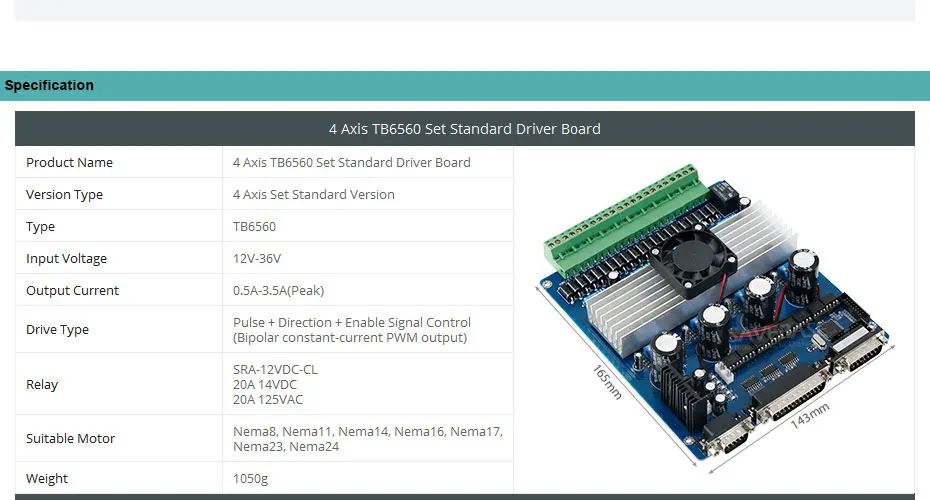Screen dimensions: 930x500
Task: Select the relay value 'SRA-12VDC-CL'
Action: (x=275, y=369)
